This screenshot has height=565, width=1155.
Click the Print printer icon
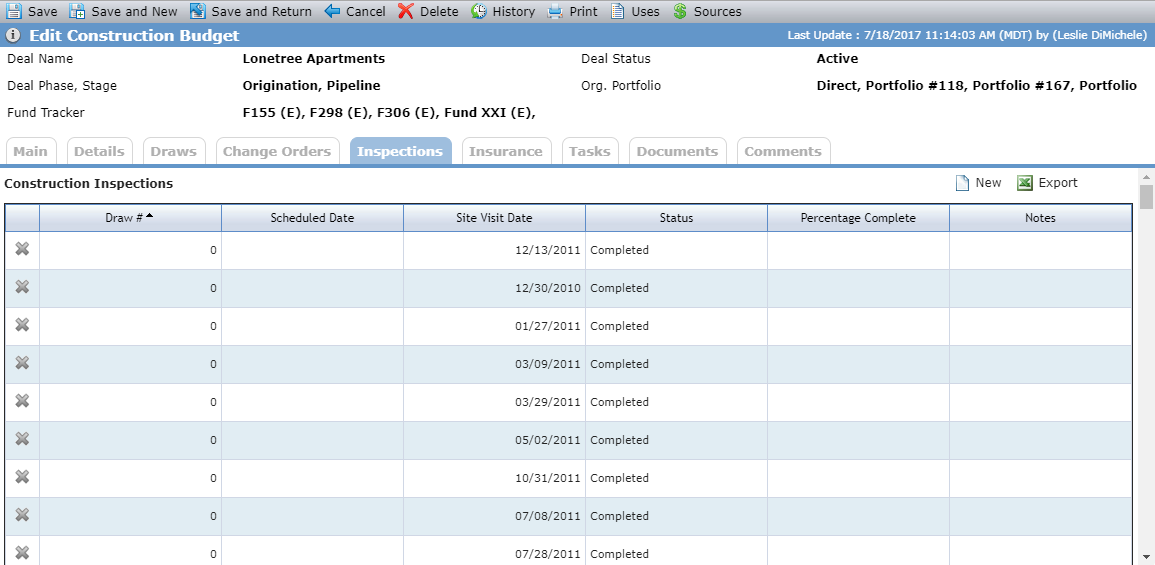pos(555,11)
